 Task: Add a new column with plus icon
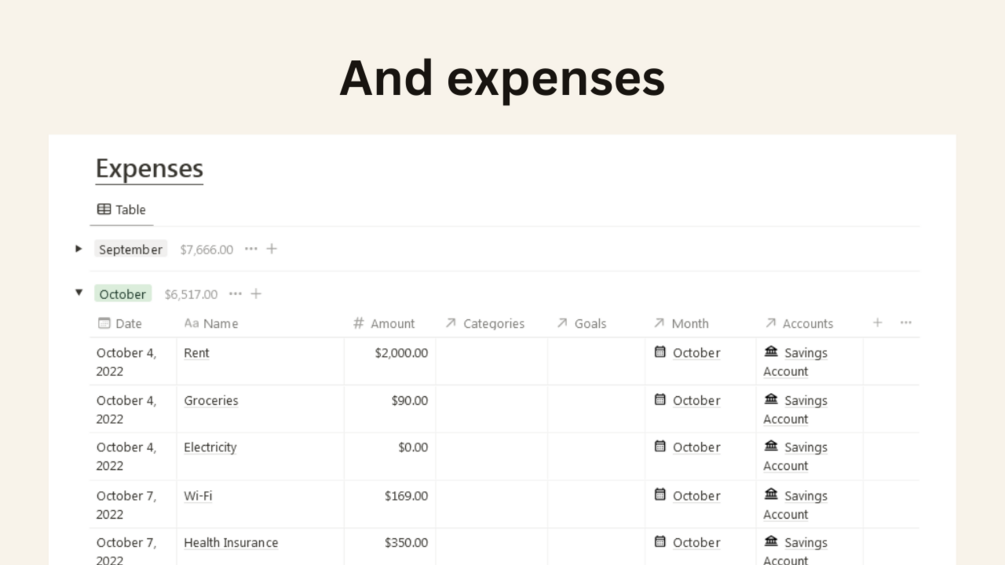click(x=877, y=323)
